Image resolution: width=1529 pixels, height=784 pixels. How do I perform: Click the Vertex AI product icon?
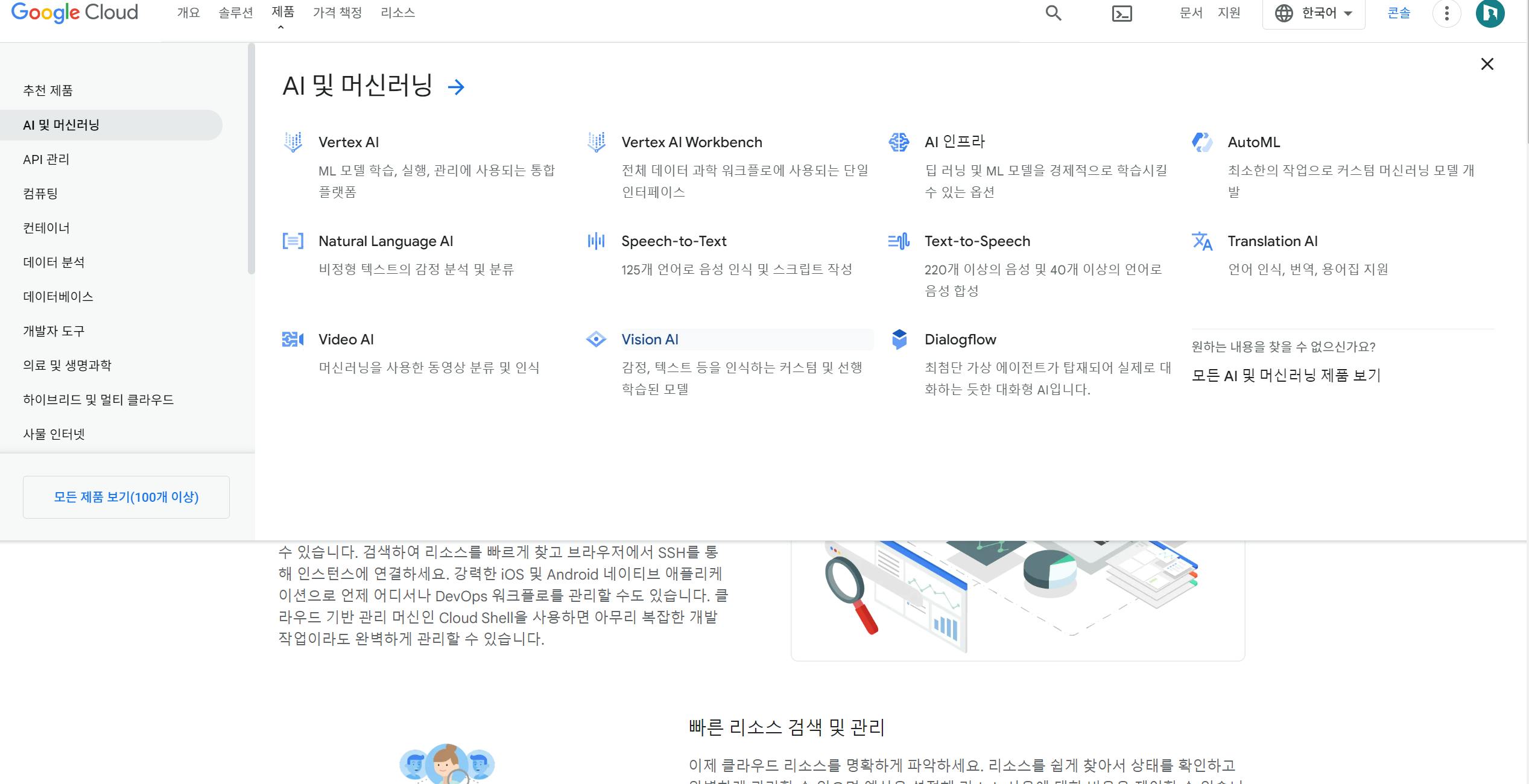pos(293,142)
